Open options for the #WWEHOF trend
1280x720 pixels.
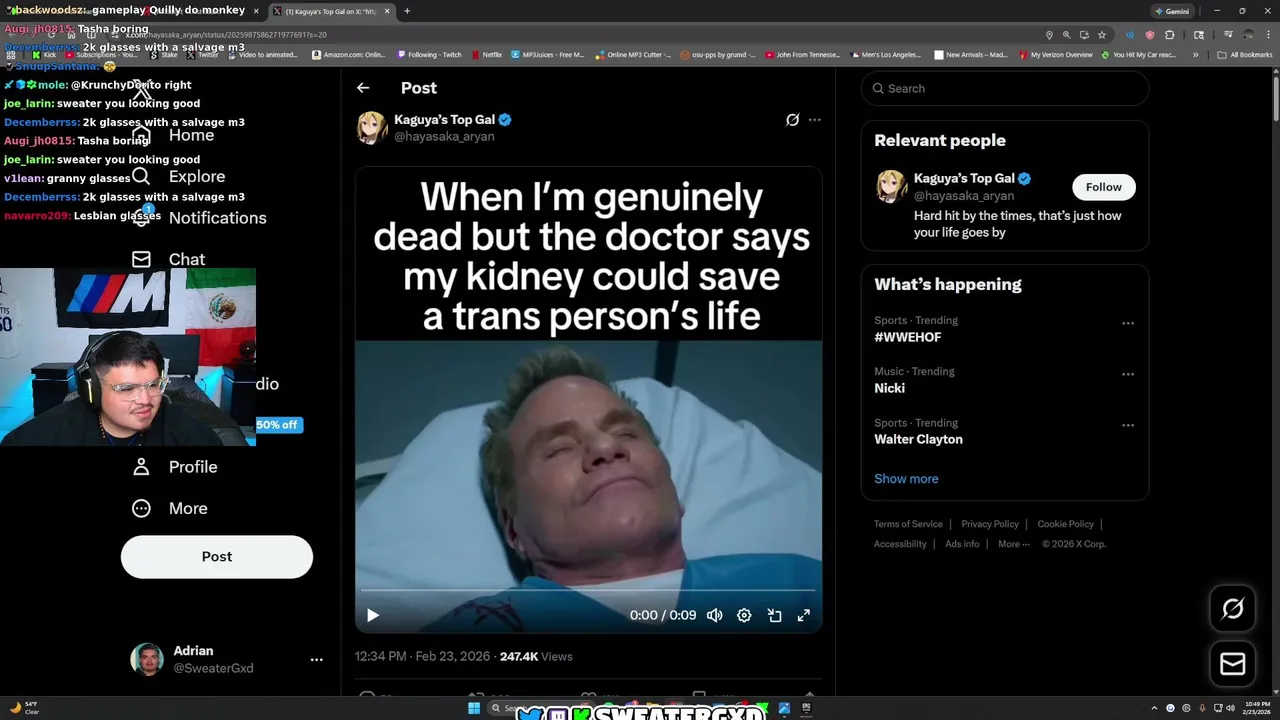pyautogui.click(x=1128, y=323)
